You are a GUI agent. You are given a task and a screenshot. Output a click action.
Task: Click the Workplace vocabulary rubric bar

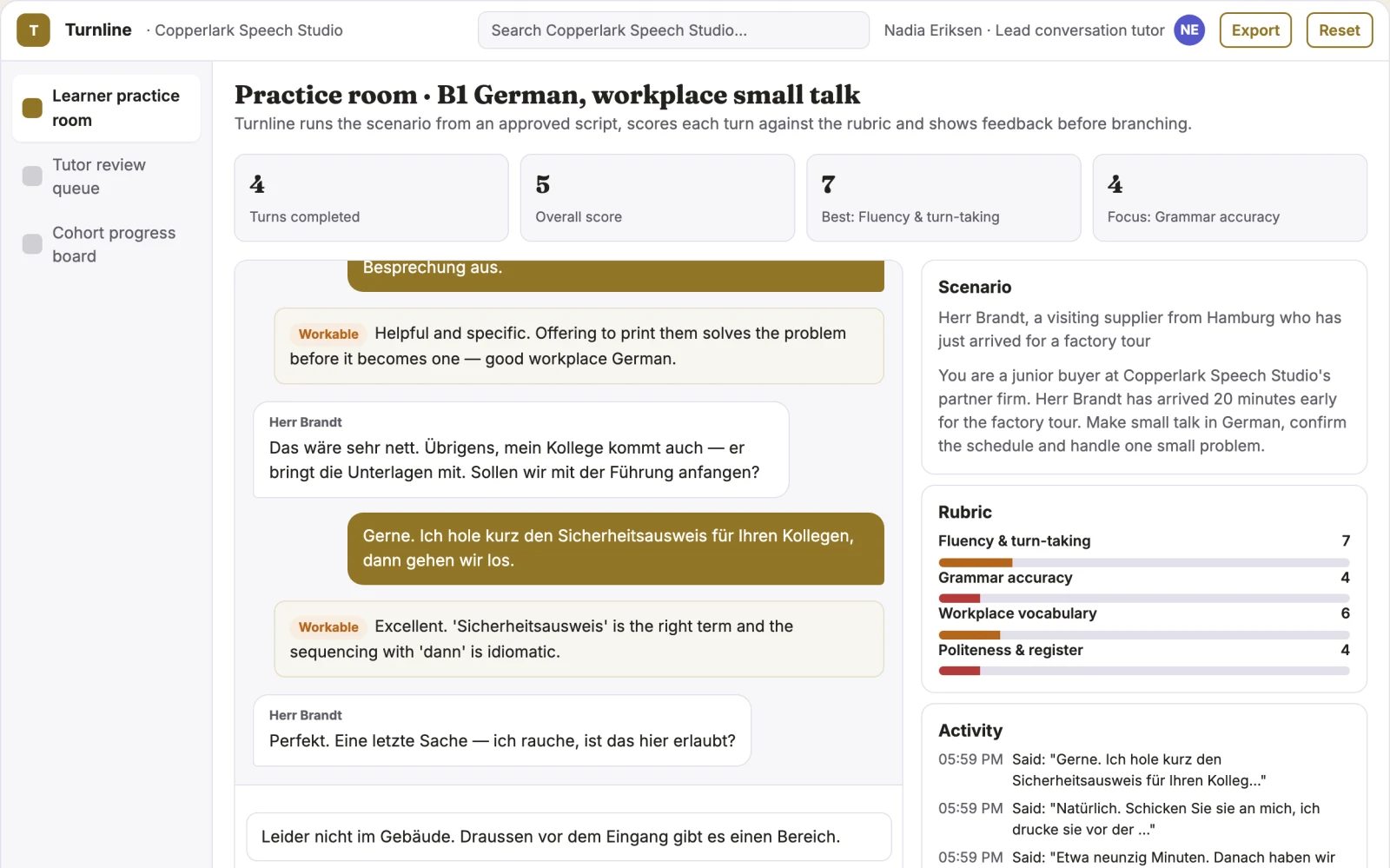pos(1144,635)
